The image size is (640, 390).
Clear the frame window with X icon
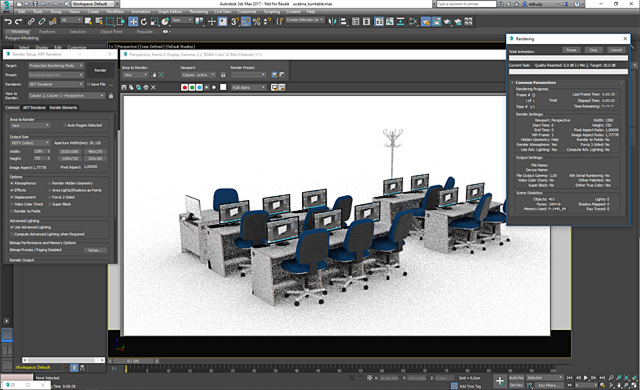153,87
